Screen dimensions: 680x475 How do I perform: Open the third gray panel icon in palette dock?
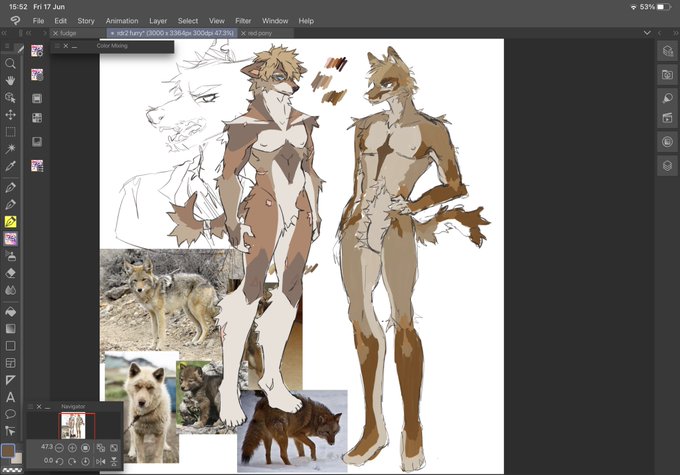(x=37, y=98)
